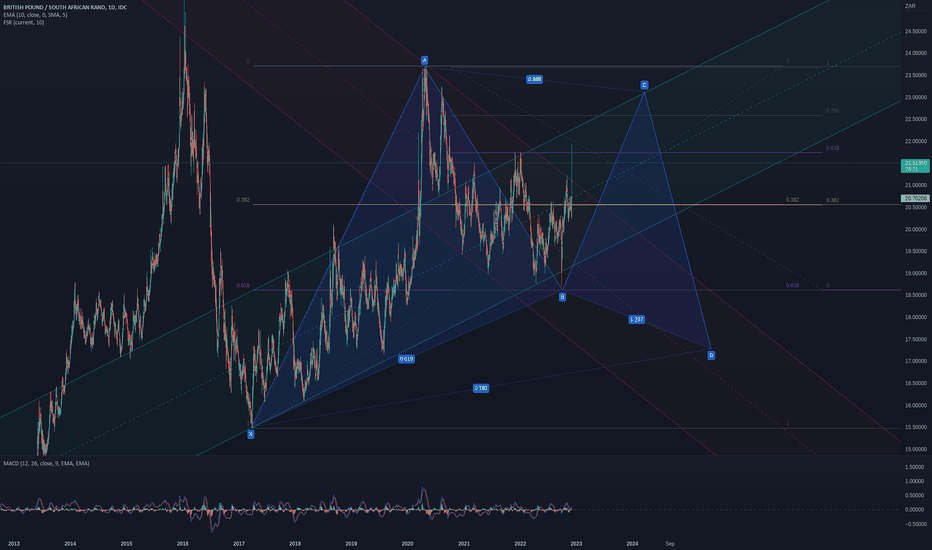Click the 2018 label on time axis
The height and width of the screenshot is (550, 932).
pyautogui.click(x=295, y=543)
